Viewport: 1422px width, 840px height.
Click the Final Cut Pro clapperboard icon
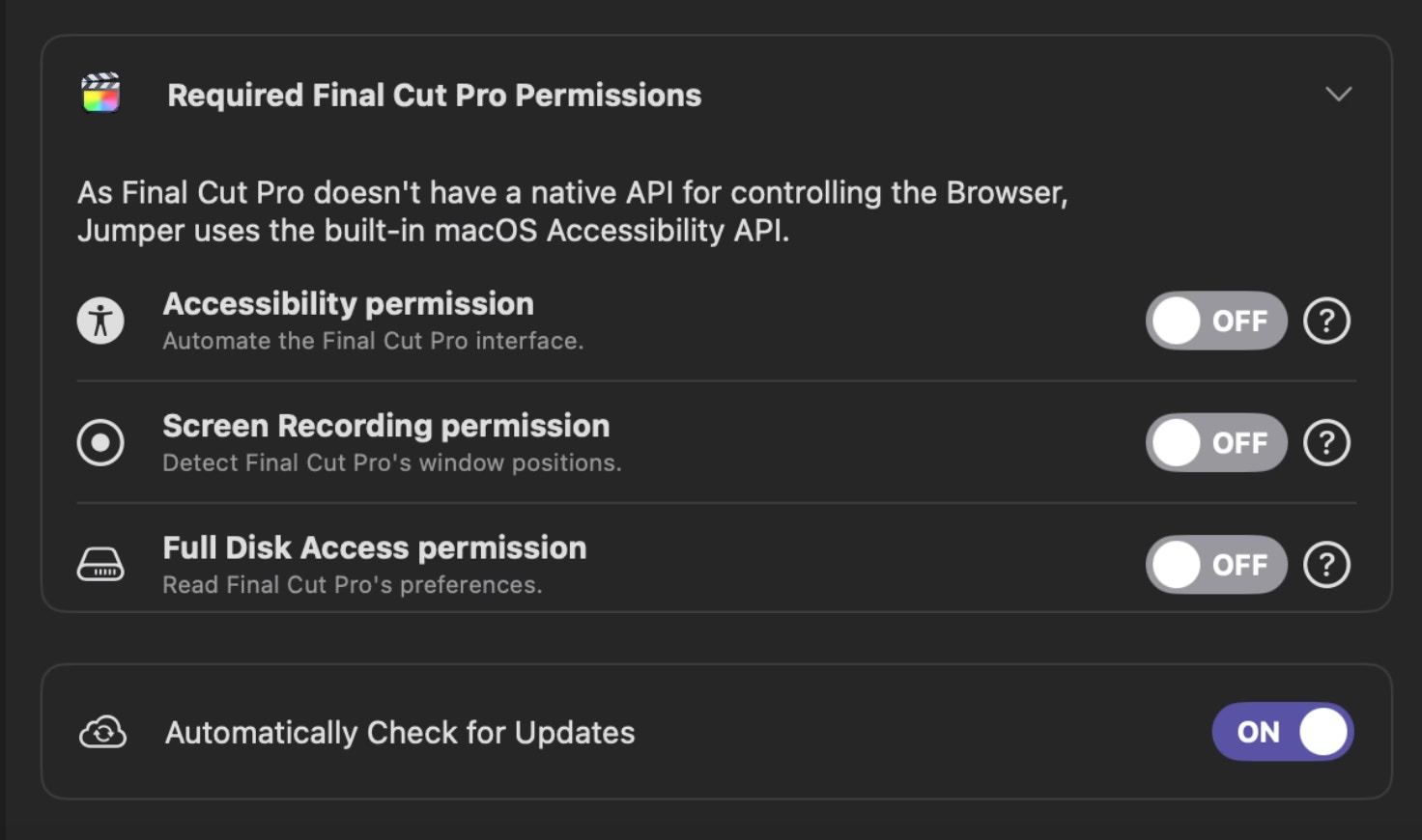pyautogui.click(x=100, y=93)
